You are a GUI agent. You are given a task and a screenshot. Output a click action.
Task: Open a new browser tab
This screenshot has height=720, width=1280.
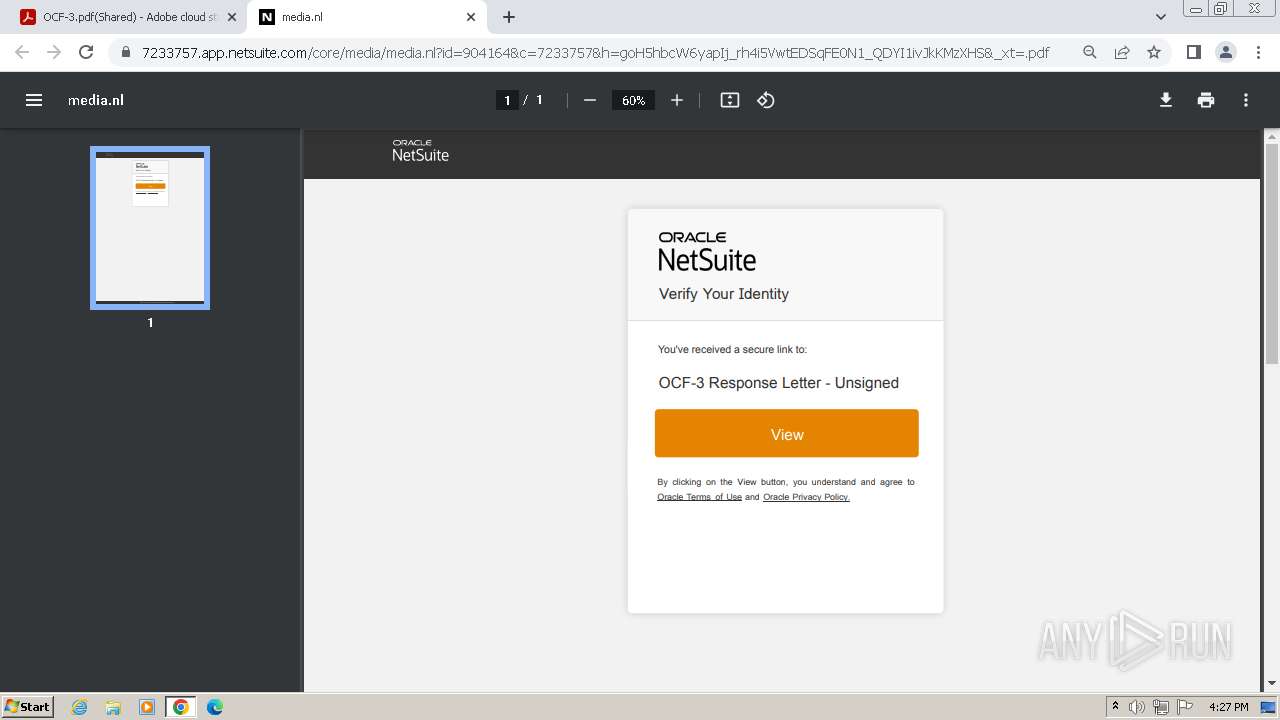(509, 17)
